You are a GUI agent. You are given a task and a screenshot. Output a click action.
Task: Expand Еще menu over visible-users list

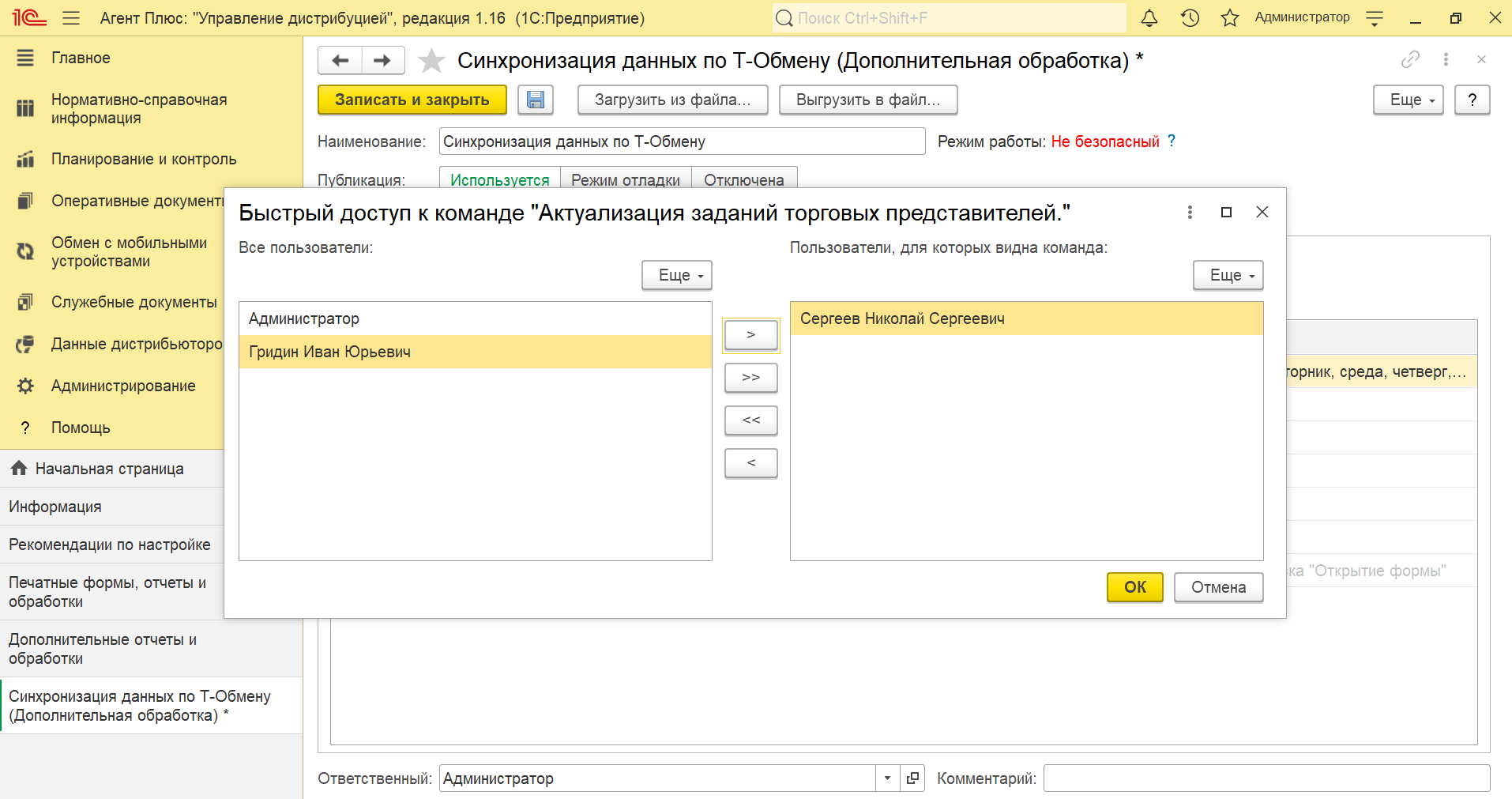pos(1228,275)
